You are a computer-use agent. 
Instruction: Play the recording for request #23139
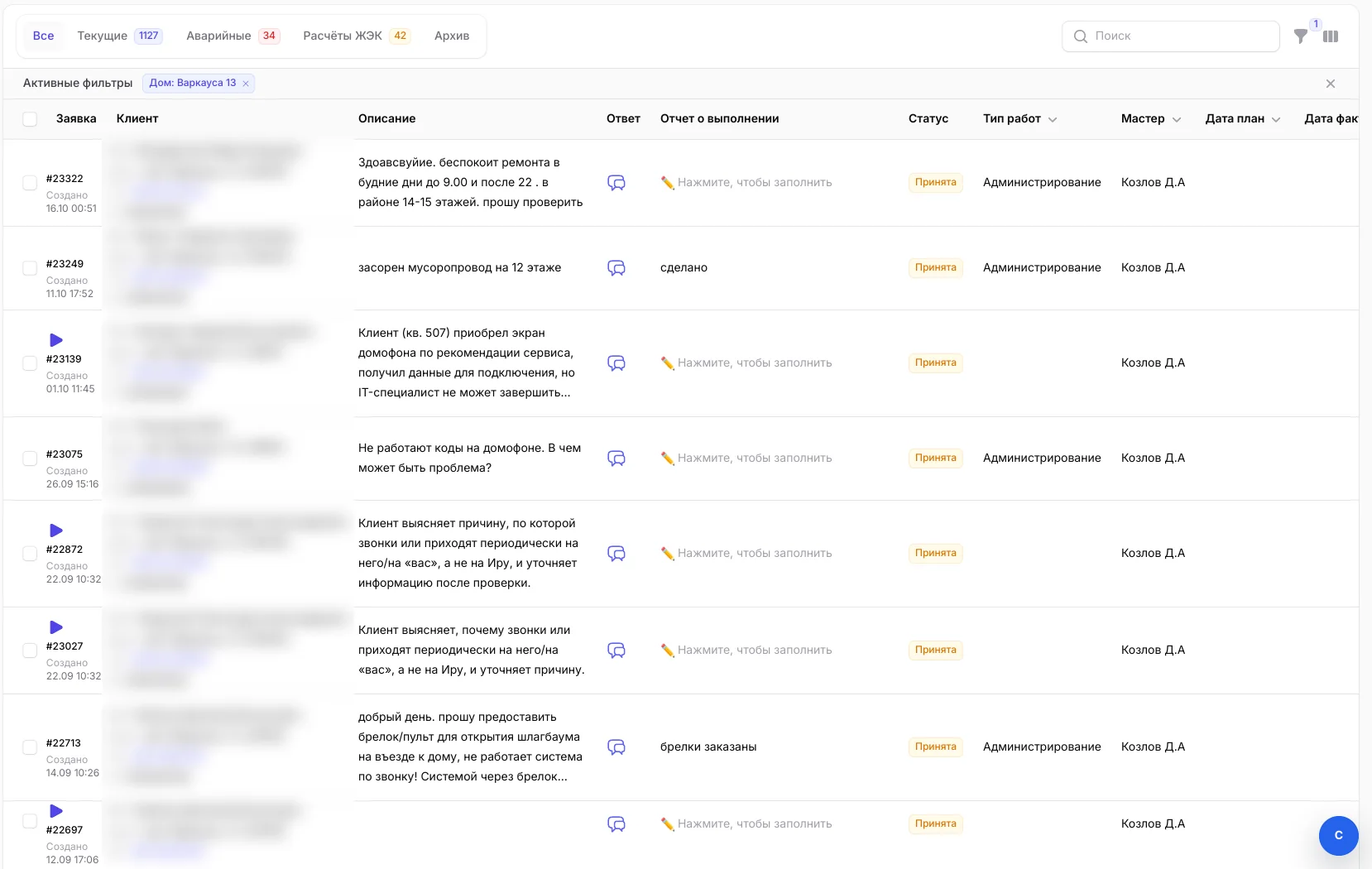56,340
